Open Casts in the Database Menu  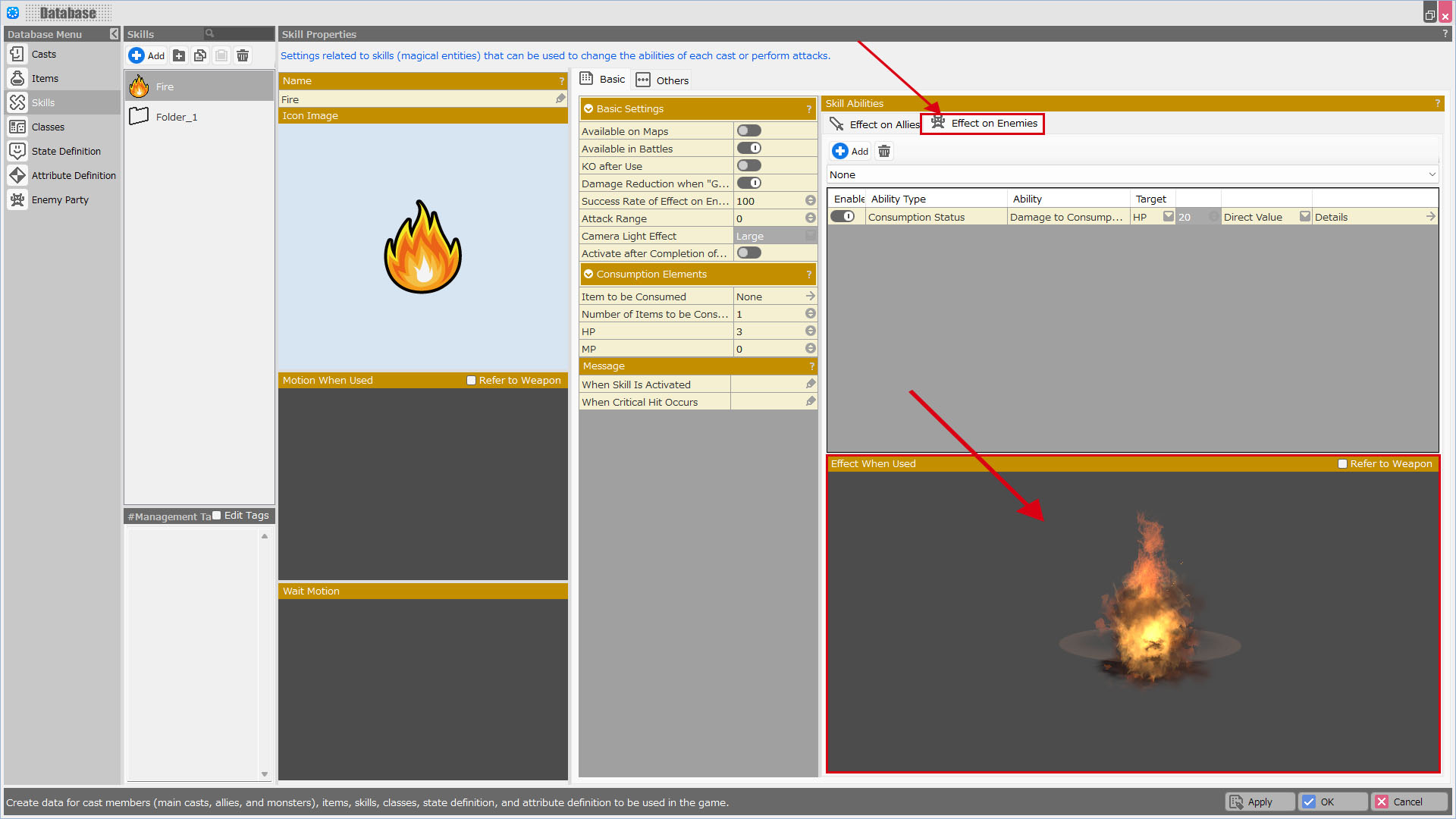click(62, 54)
